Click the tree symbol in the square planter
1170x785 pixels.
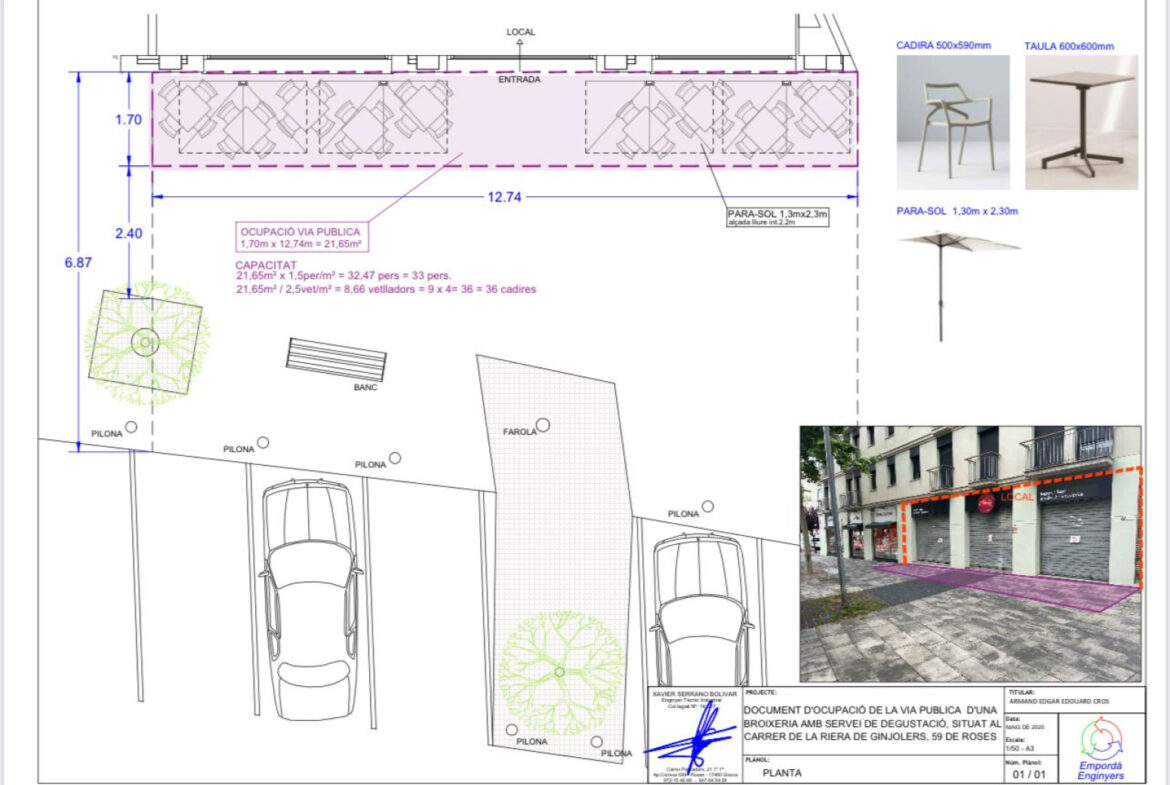pos(146,343)
